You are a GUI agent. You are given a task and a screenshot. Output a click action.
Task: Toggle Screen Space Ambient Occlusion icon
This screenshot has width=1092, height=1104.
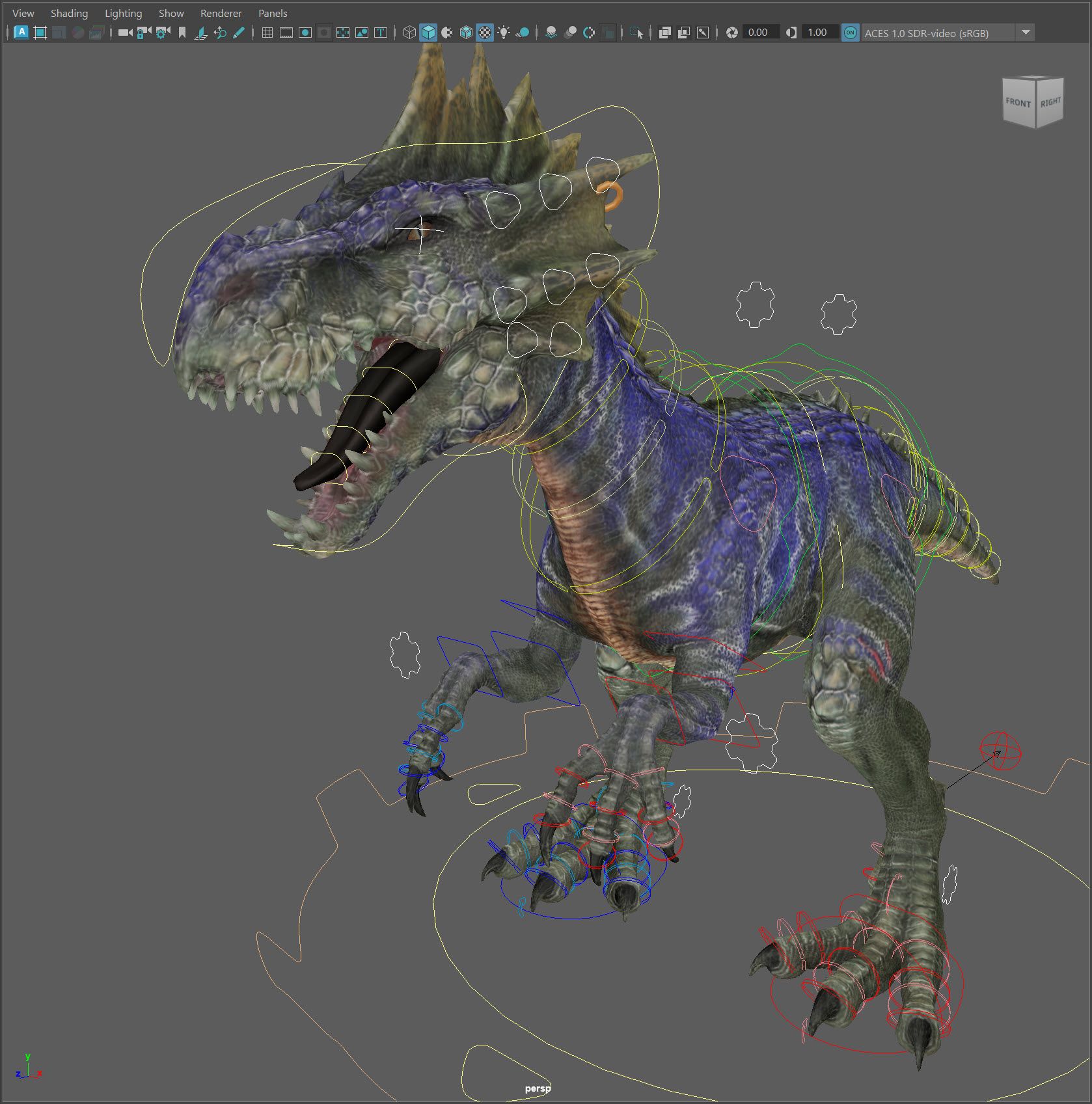[x=551, y=32]
